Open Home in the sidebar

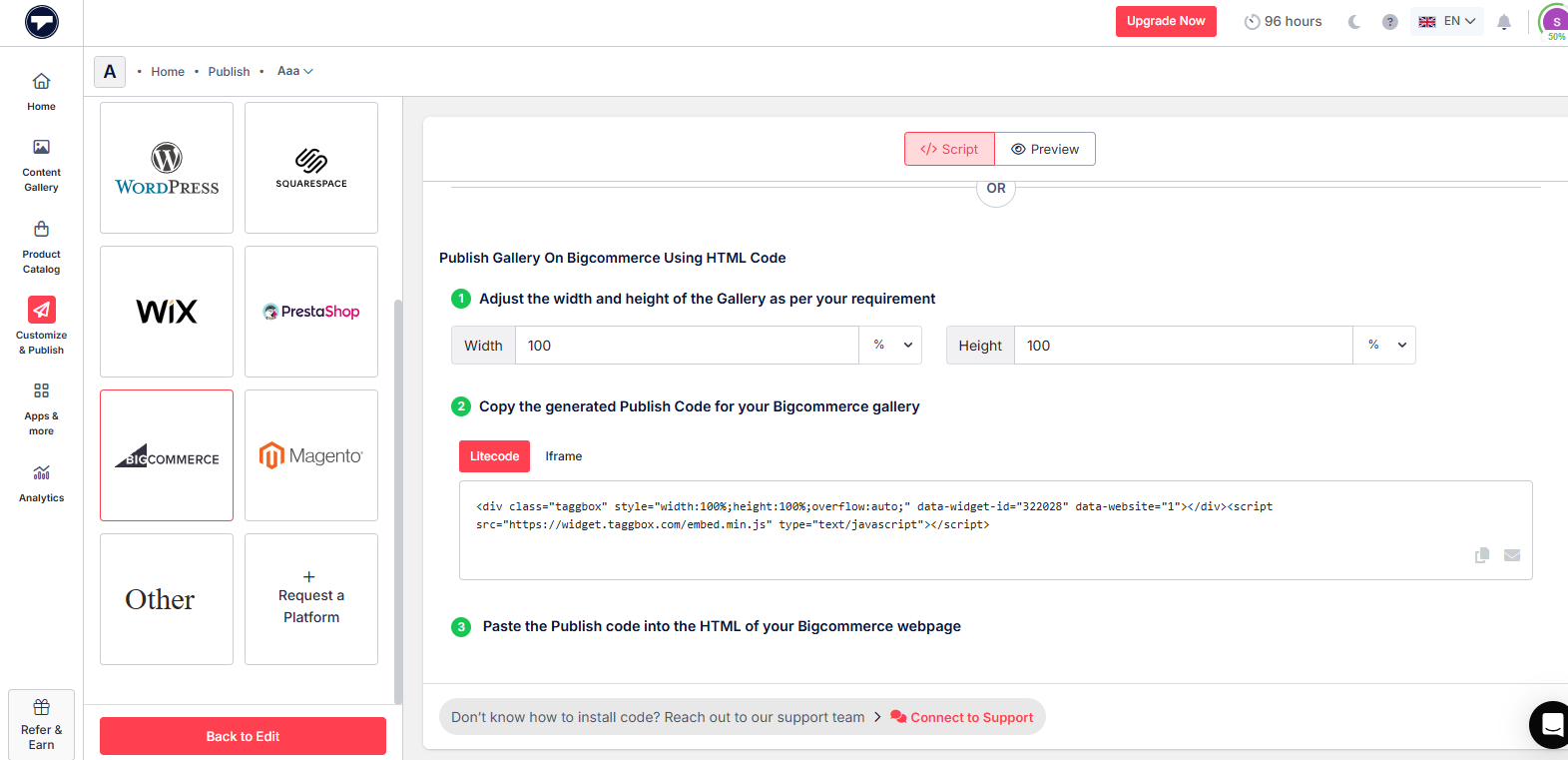41,92
